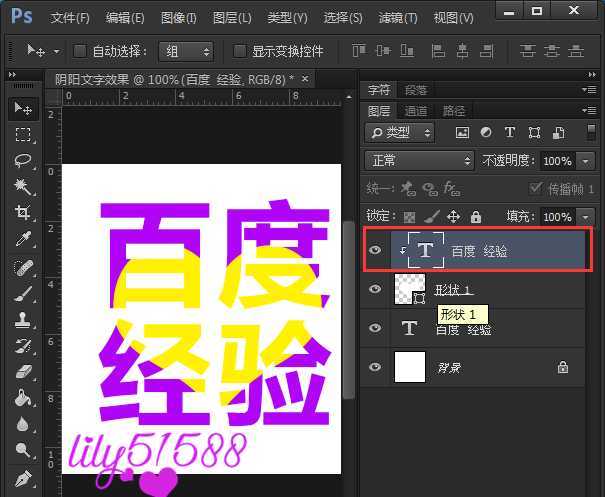Viewport: 605px width, 497px height.
Task: Click the lock position icon in Layers panel
Action: pos(453,216)
